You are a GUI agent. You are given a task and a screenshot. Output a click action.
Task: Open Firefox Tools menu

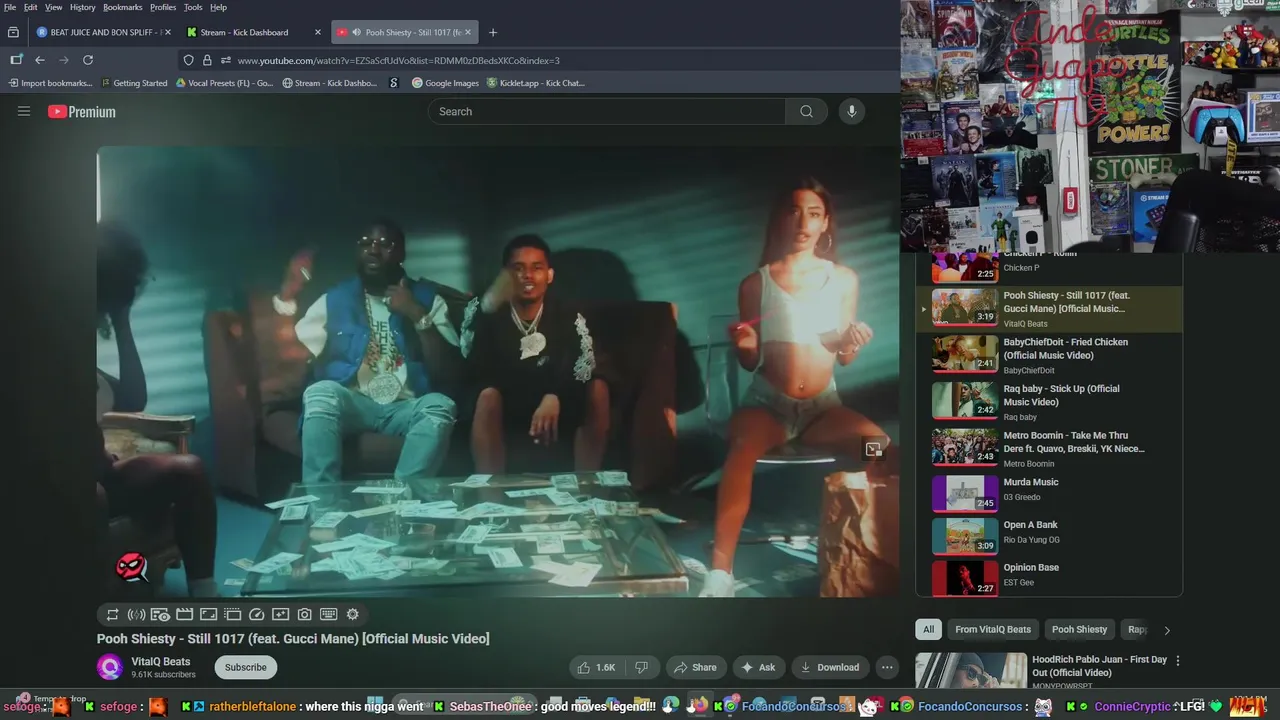(193, 7)
